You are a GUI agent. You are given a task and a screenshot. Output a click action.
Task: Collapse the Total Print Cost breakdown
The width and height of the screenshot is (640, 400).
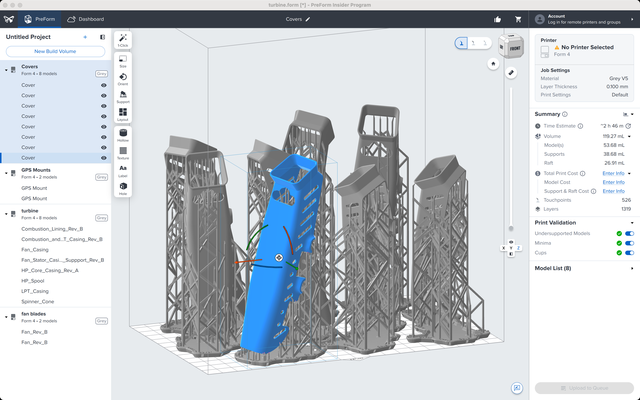[629, 173]
